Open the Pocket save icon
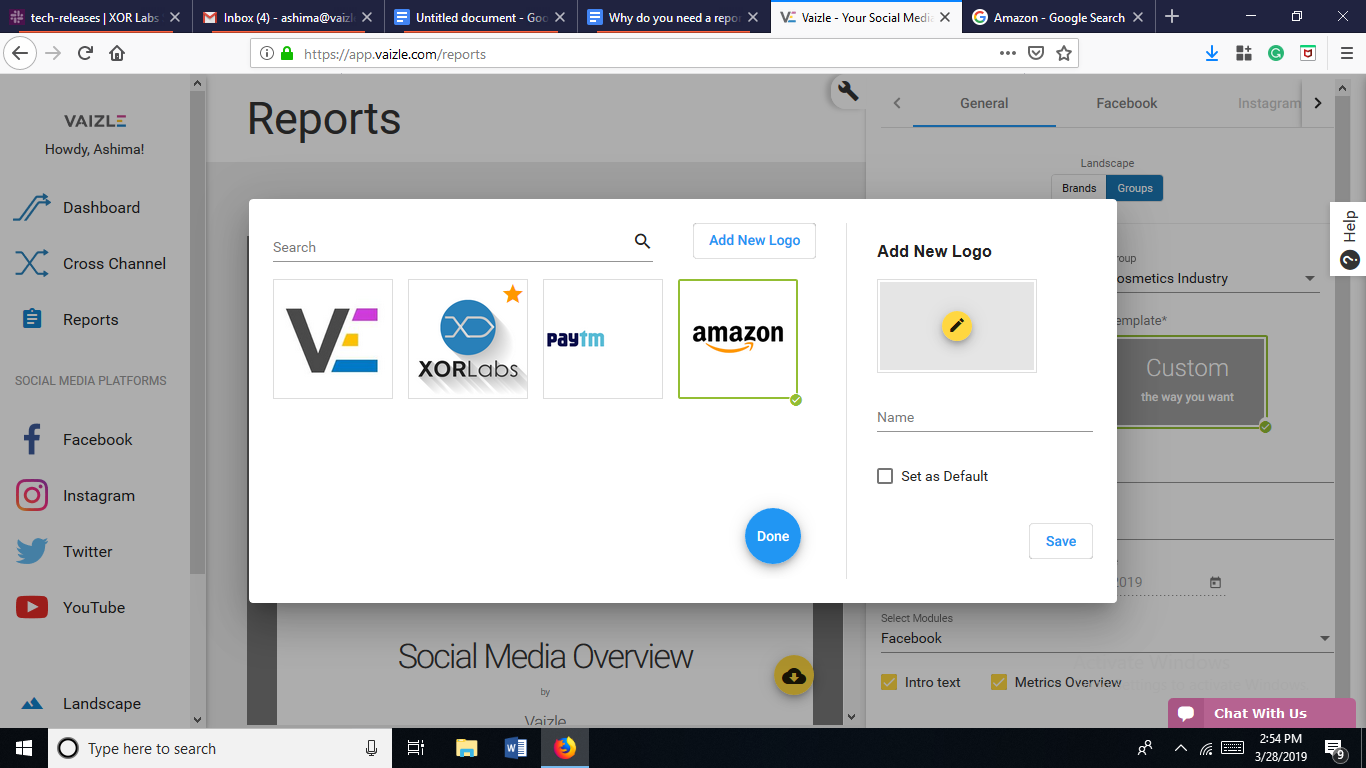 coord(1037,53)
